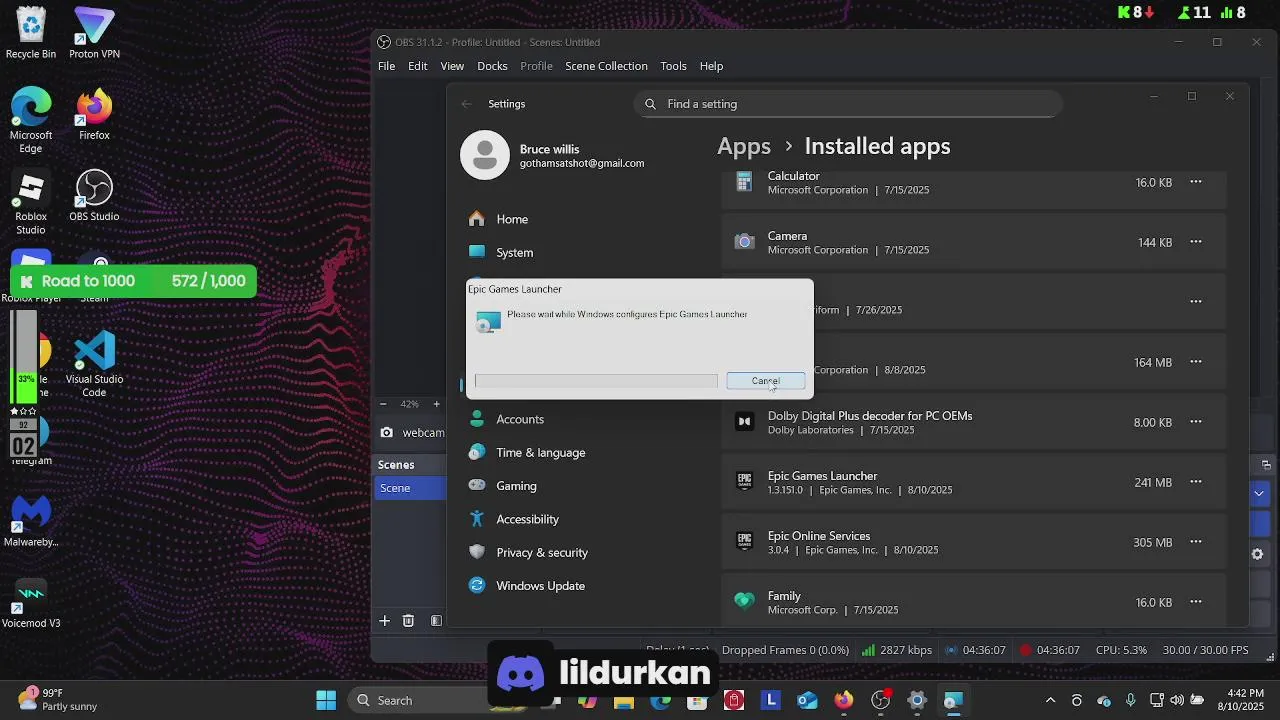Cancel the Epic Games Launcher configuration dialog
Viewport: 1280px width, 720px height.
[765, 381]
